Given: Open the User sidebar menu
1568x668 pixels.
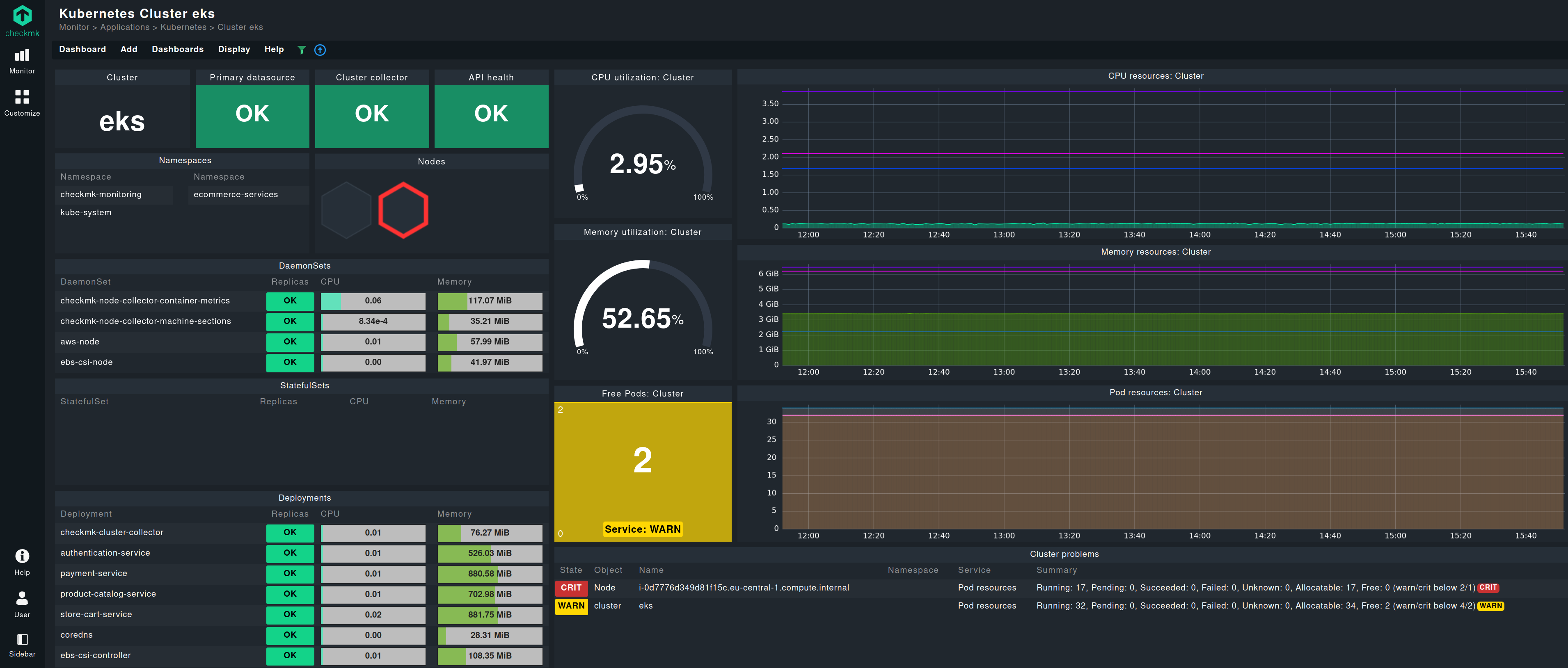Looking at the screenshot, I should tap(22, 604).
